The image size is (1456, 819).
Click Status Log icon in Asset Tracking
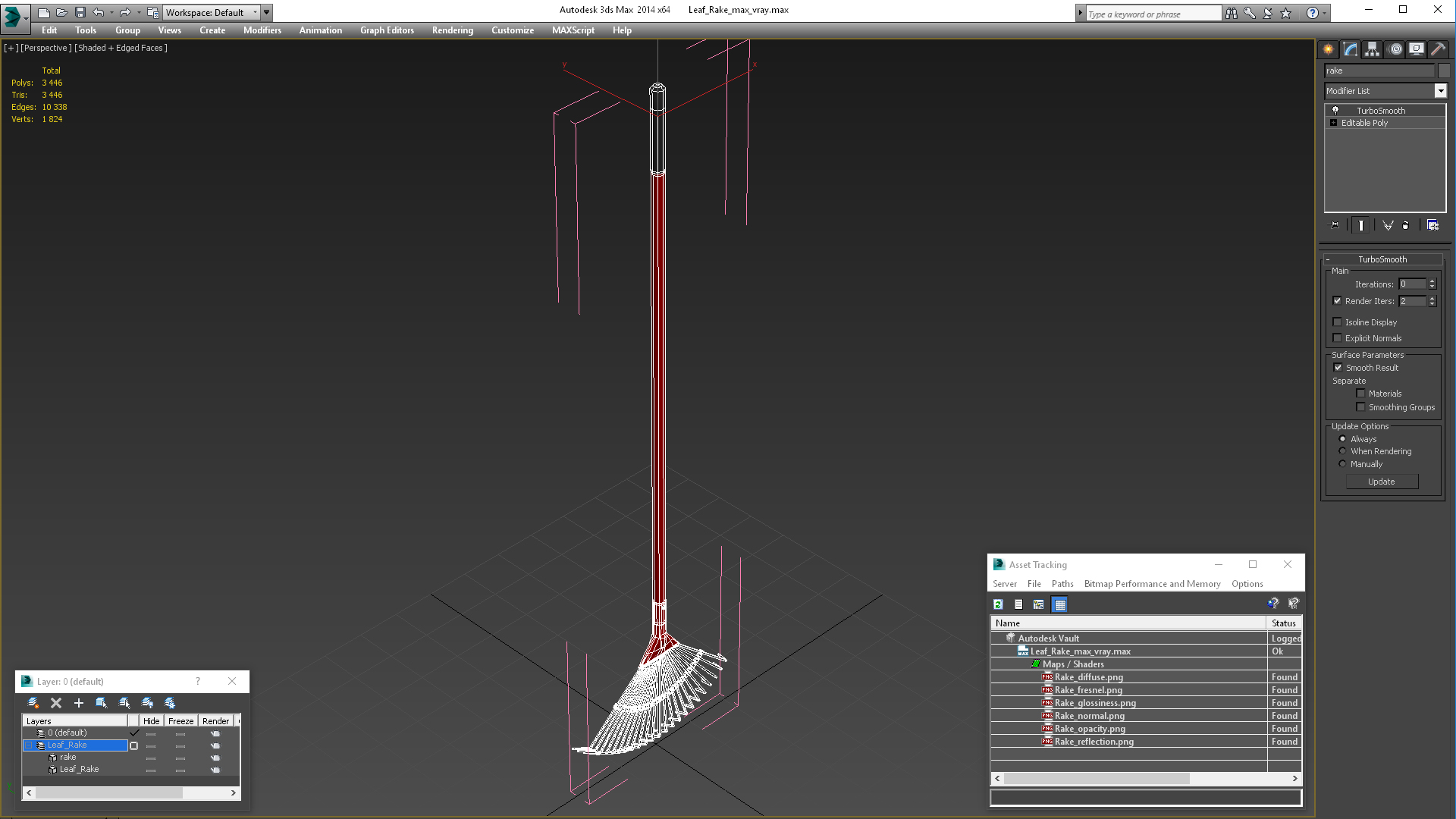[1018, 604]
